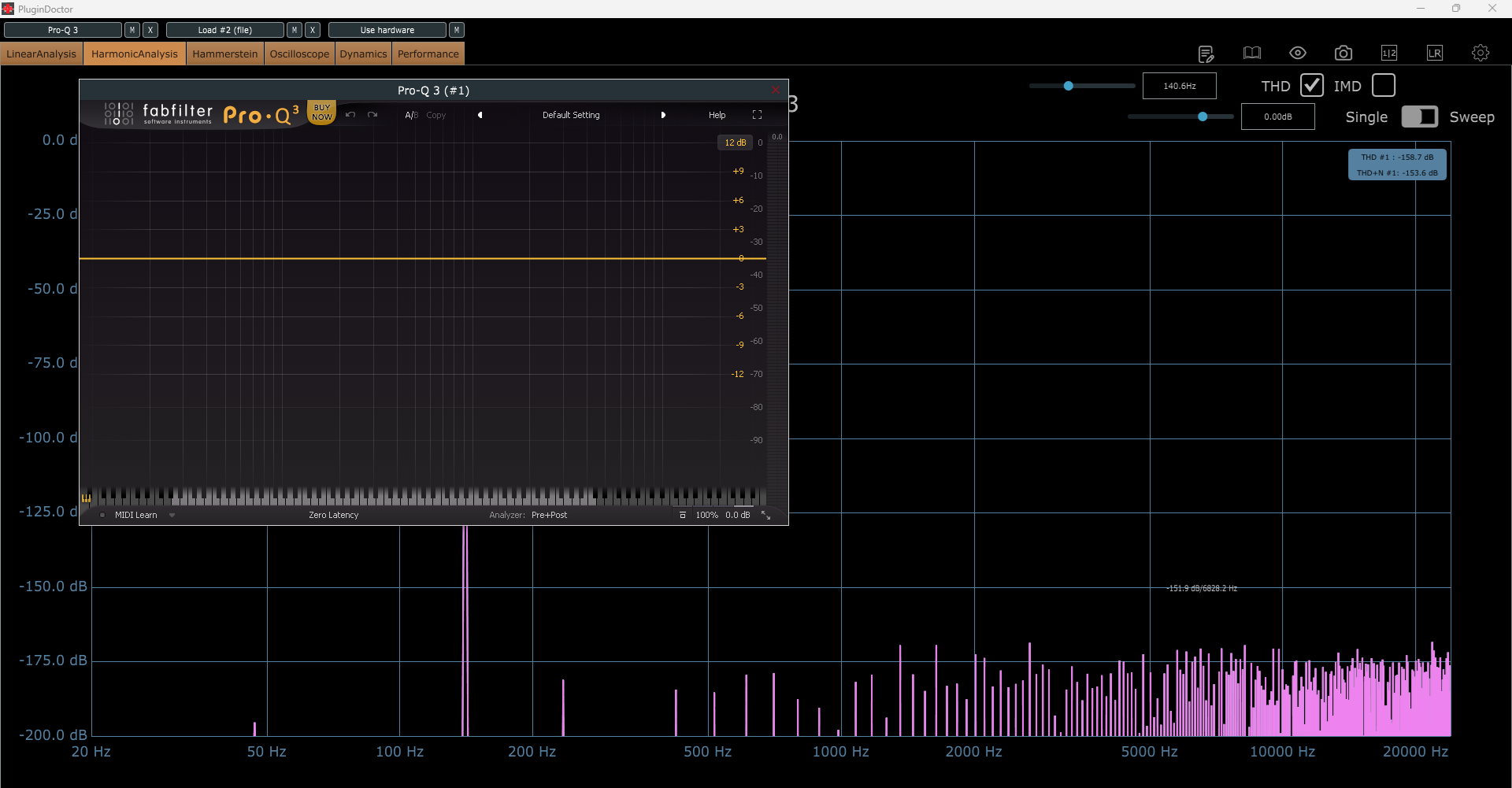This screenshot has height=788, width=1512.
Task: Toggle the THD checkbox
Action: pos(1312,85)
